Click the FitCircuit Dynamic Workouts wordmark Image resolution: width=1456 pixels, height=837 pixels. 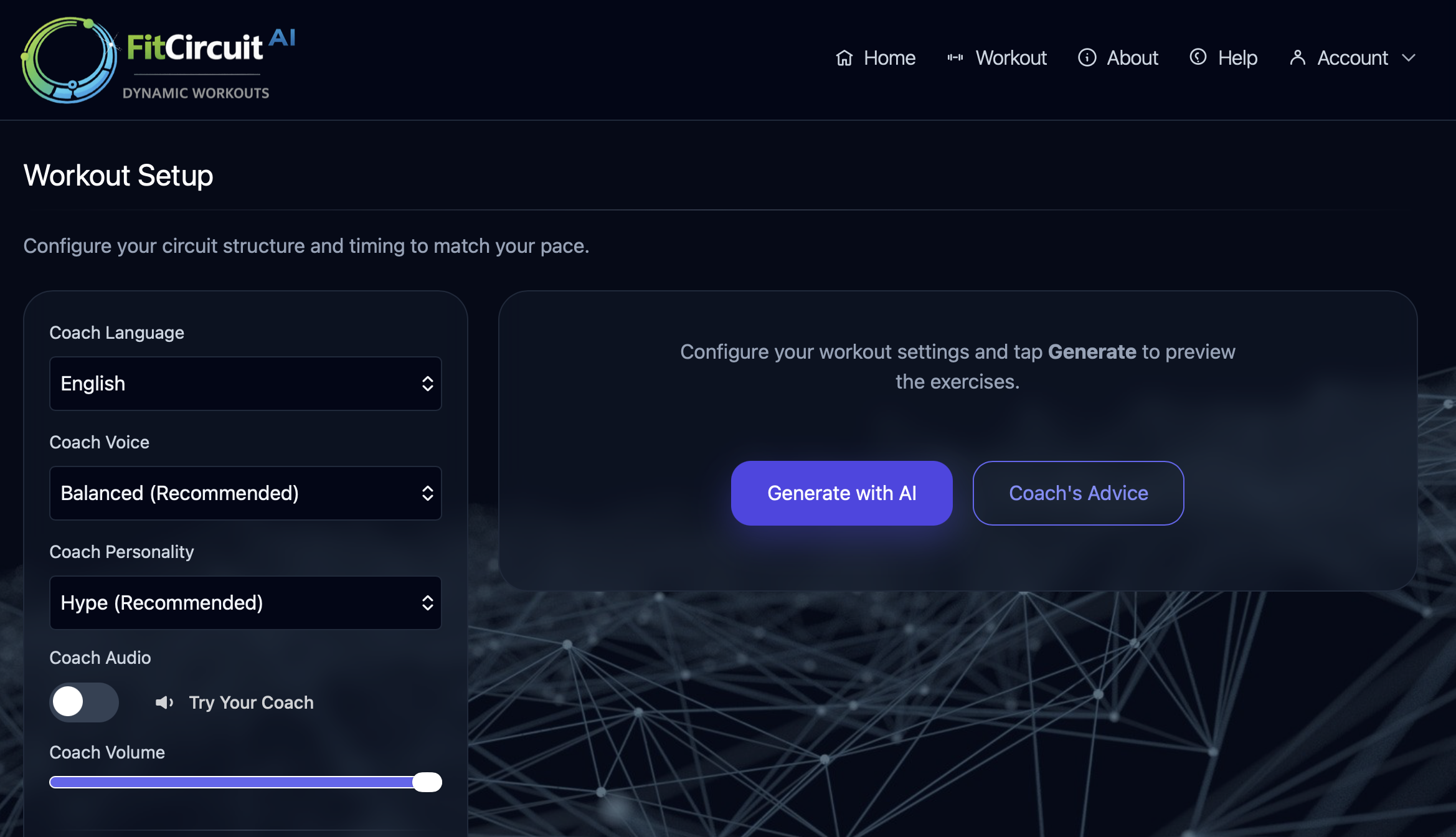click(196, 62)
